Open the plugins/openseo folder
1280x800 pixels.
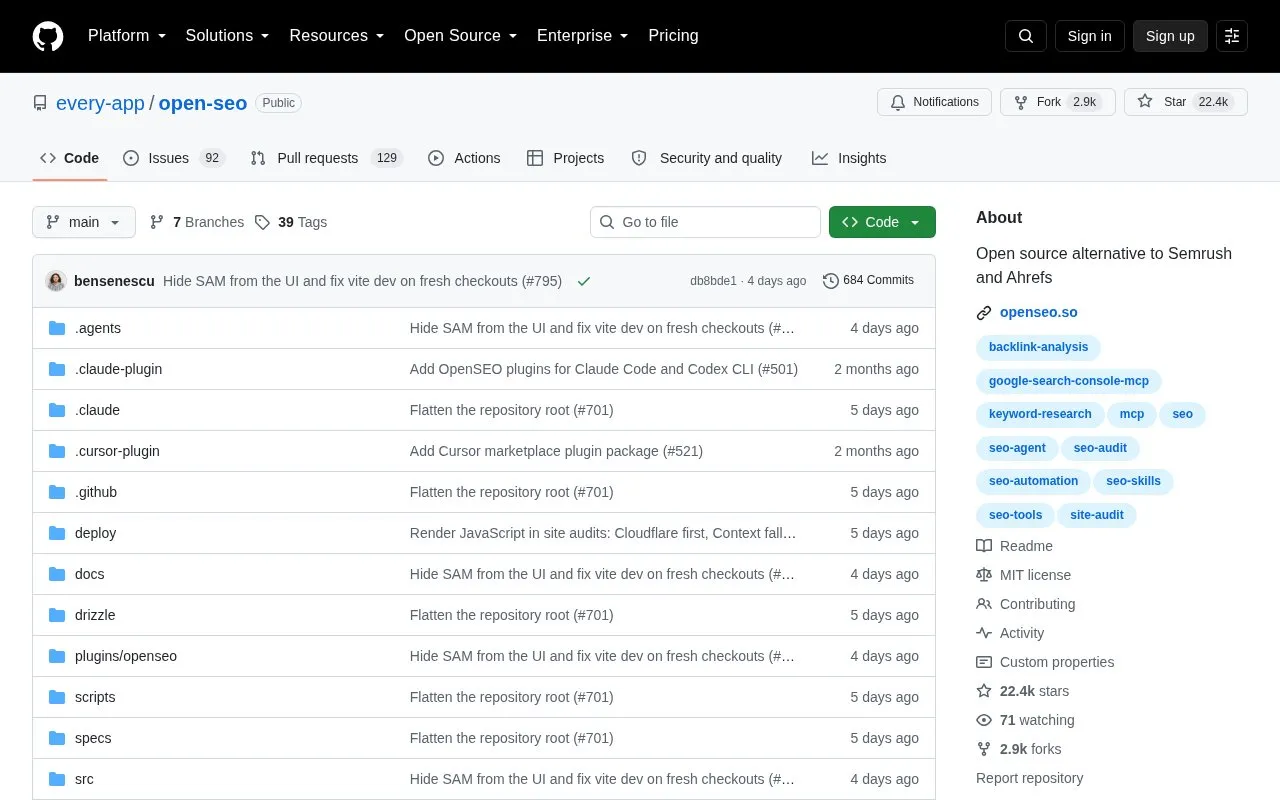pyautogui.click(x=126, y=656)
